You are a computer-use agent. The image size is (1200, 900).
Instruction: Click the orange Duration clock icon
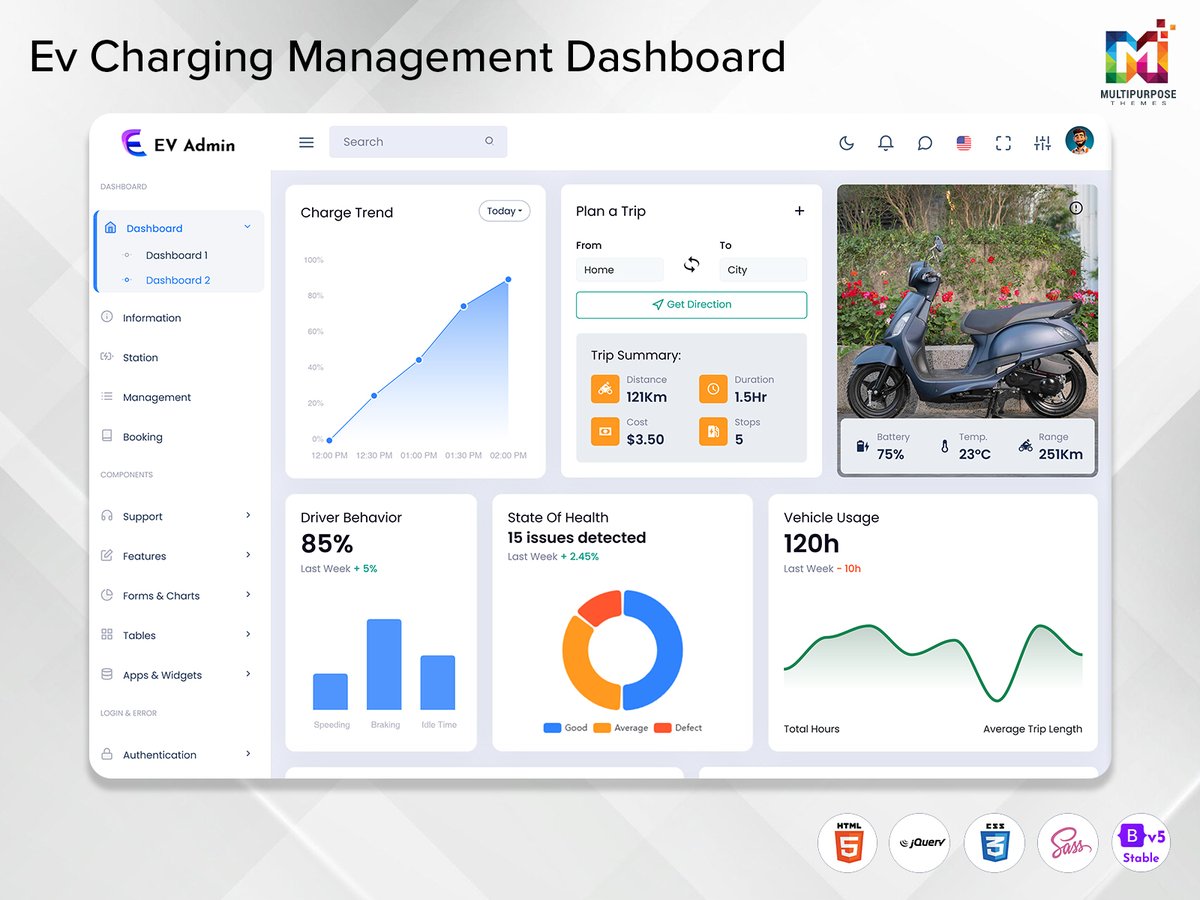[x=713, y=388]
